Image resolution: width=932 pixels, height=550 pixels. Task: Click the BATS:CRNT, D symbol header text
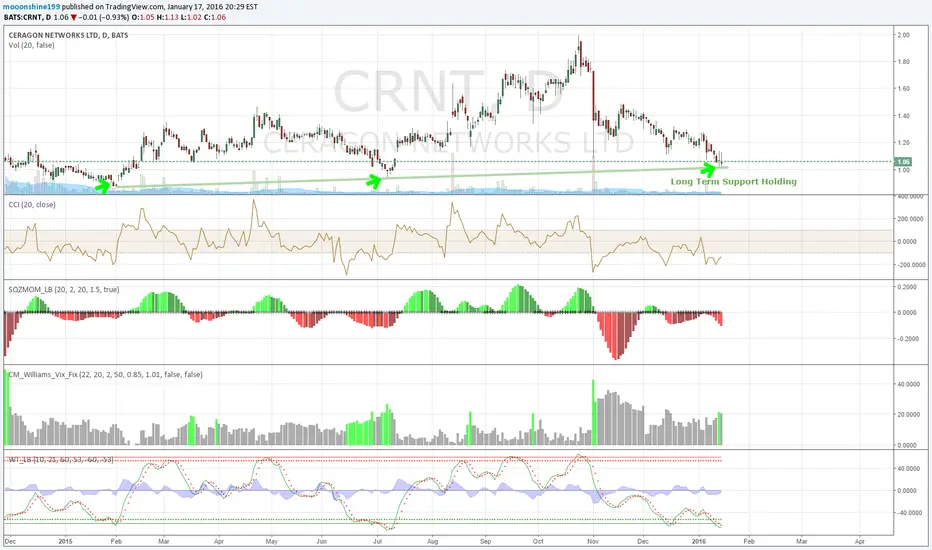point(27,17)
